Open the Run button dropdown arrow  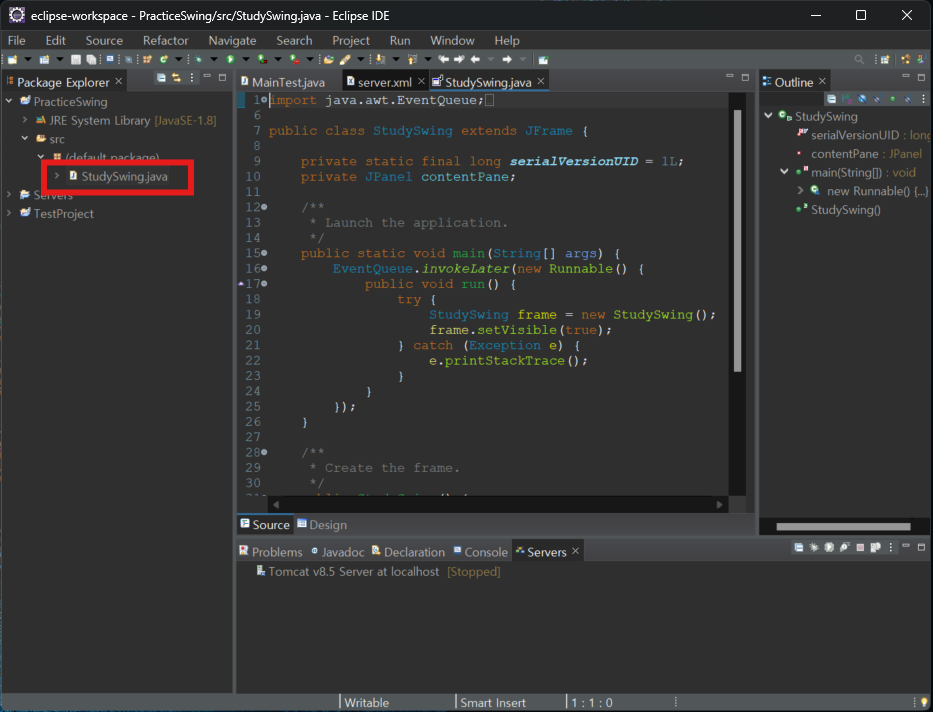pyautogui.click(x=246, y=59)
